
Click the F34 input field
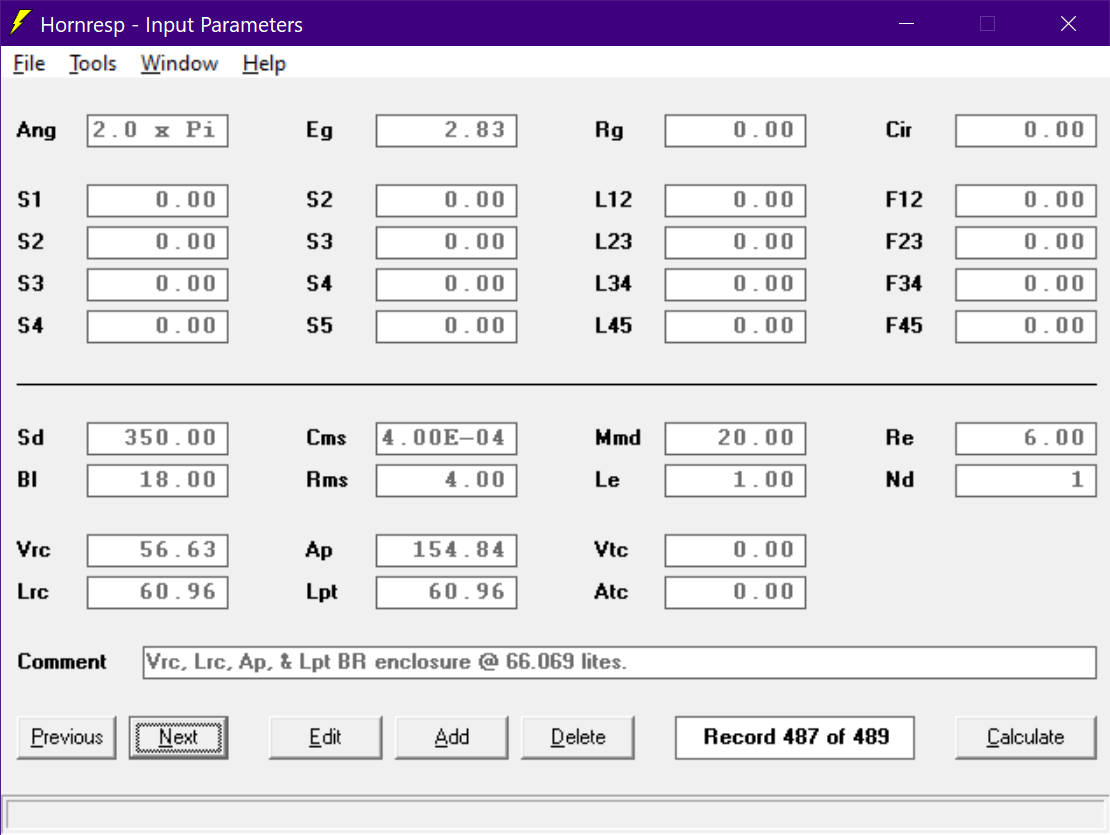pos(1025,284)
